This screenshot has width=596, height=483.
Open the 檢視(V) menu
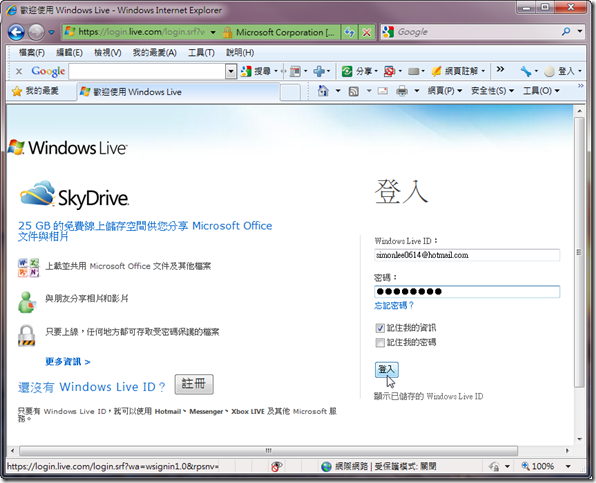108,52
